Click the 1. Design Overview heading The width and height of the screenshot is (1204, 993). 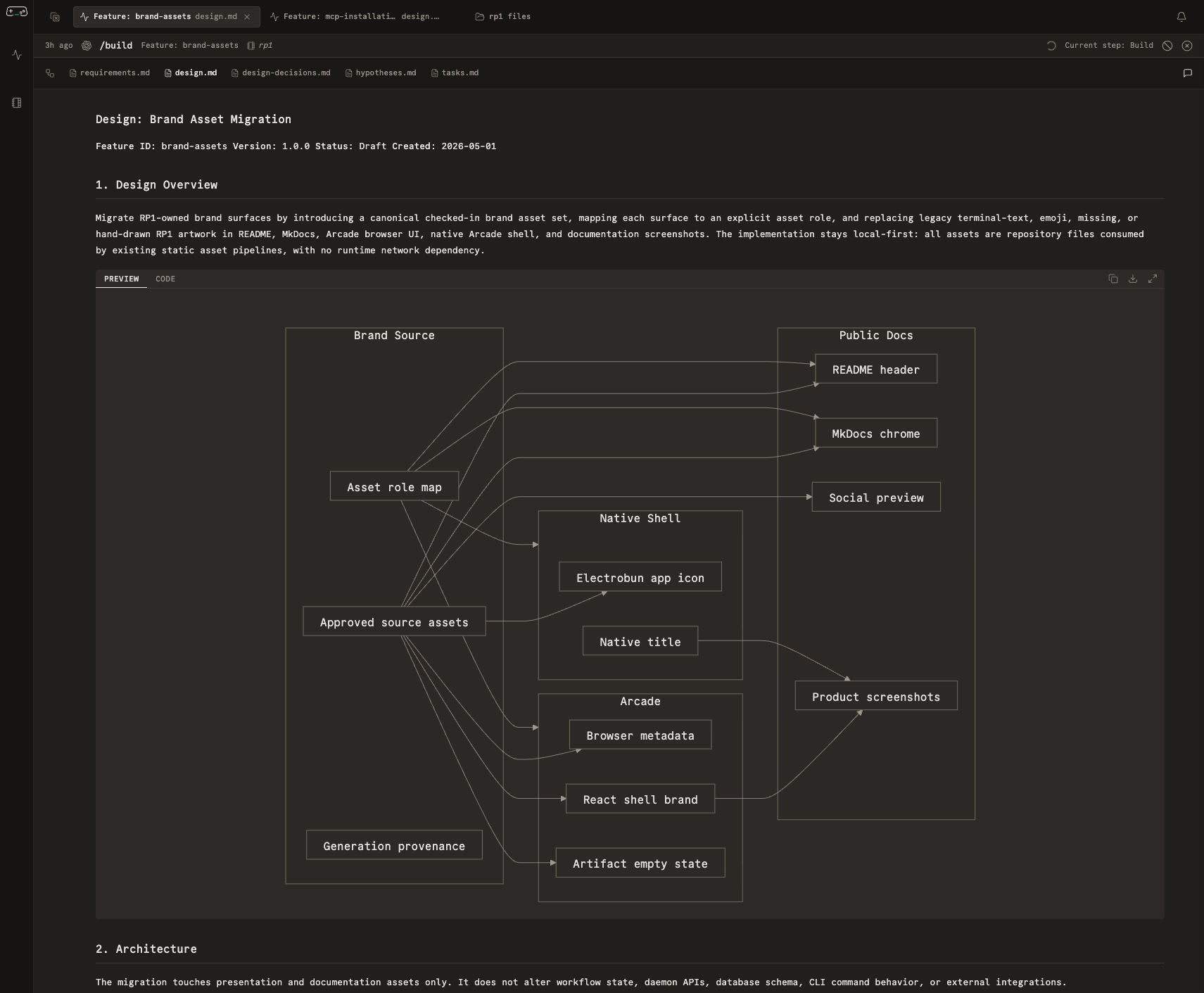tap(157, 185)
